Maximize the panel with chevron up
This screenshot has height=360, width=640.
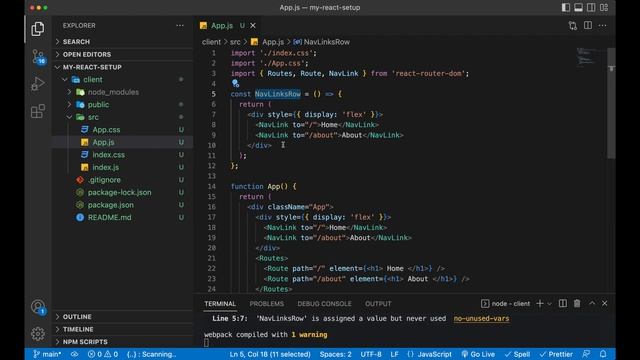pyautogui.click(x=592, y=303)
